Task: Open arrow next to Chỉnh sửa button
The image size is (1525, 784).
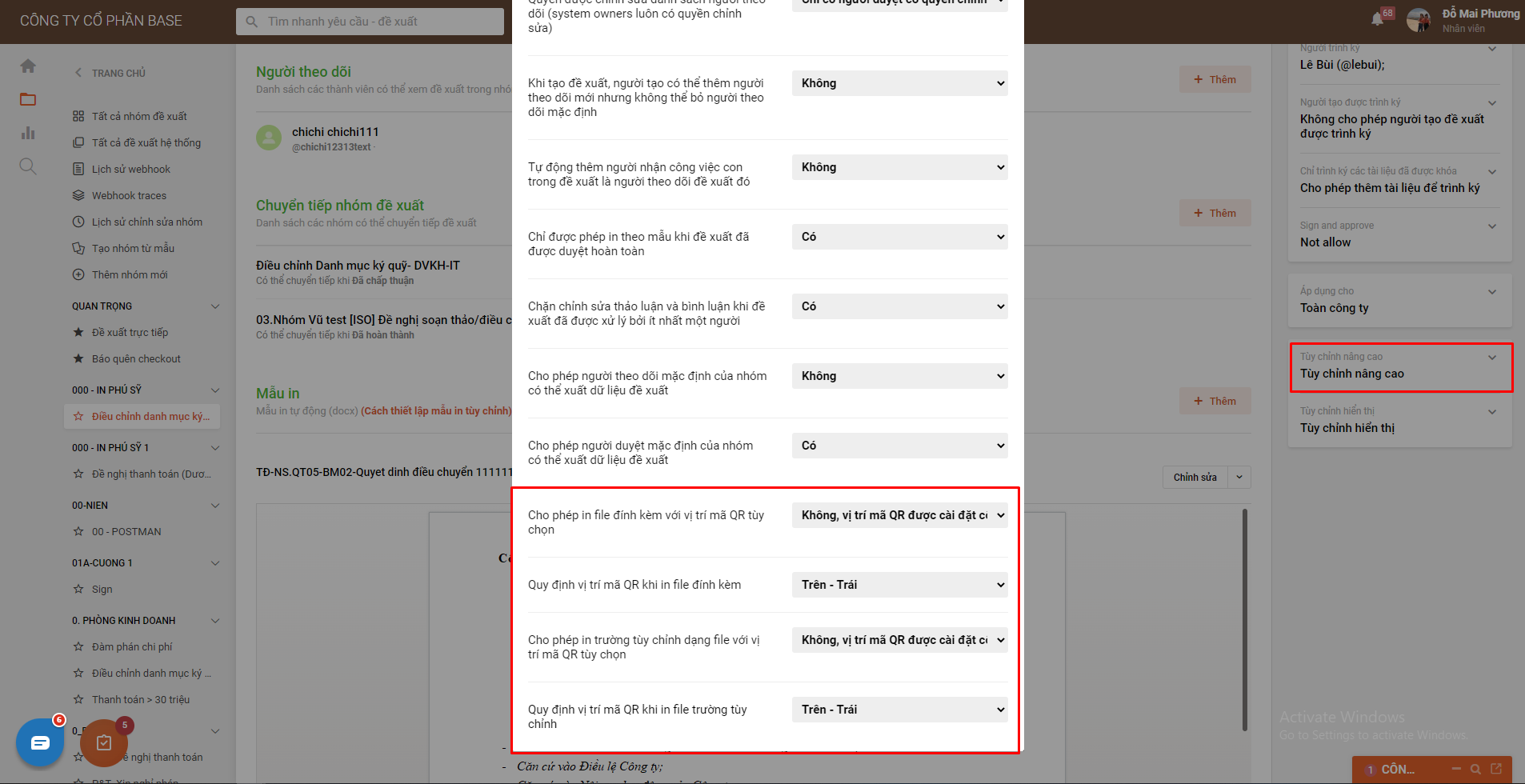Action: tap(1239, 478)
